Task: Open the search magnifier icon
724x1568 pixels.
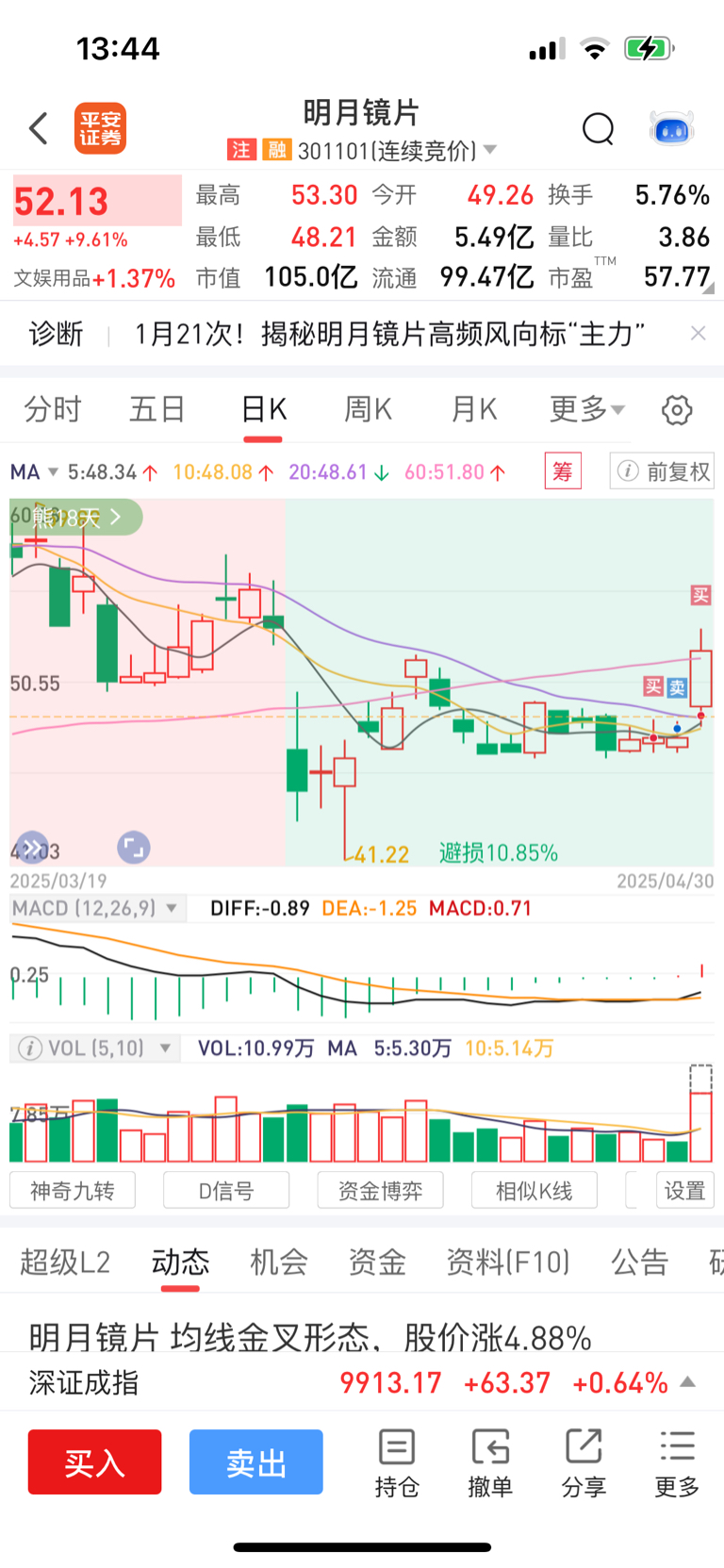Action: (x=598, y=128)
